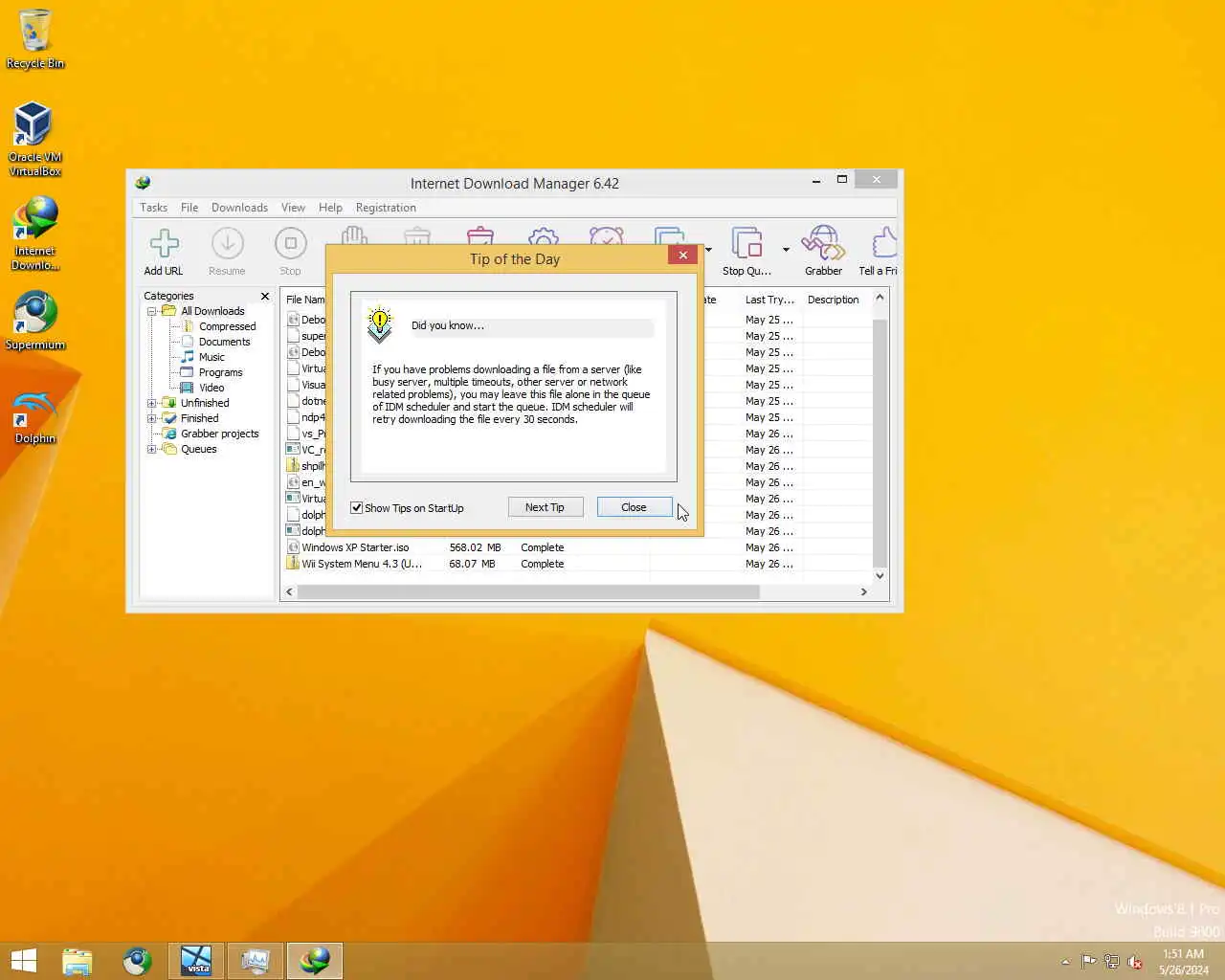Image resolution: width=1225 pixels, height=980 pixels.
Task: Click the horizontal scroll right arrow
Action: pyautogui.click(x=863, y=592)
